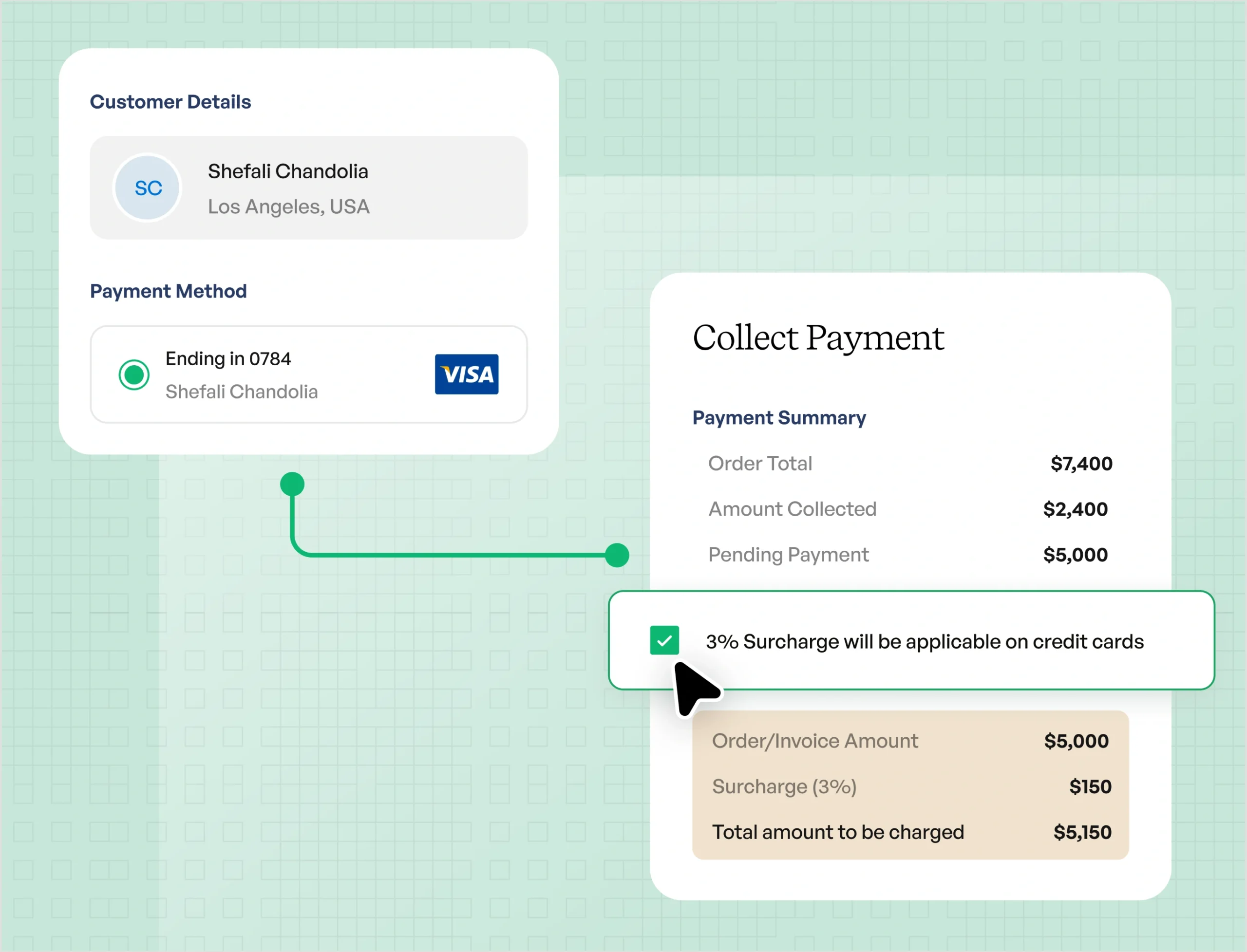The width and height of the screenshot is (1247, 952).
Task: Click the VISA card logo
Action: pyautogui.click(x=467, y=374)
